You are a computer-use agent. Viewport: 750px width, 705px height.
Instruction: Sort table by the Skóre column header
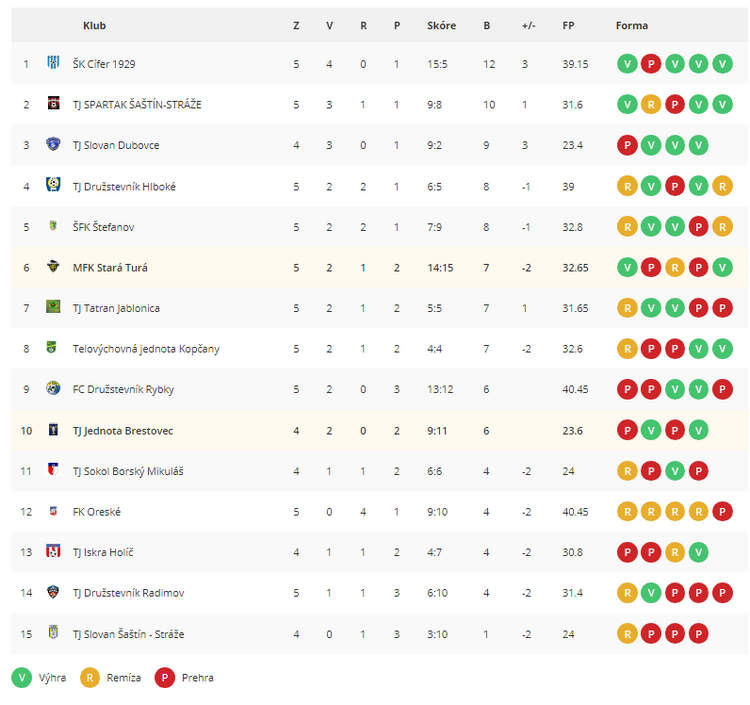point(441,26)
